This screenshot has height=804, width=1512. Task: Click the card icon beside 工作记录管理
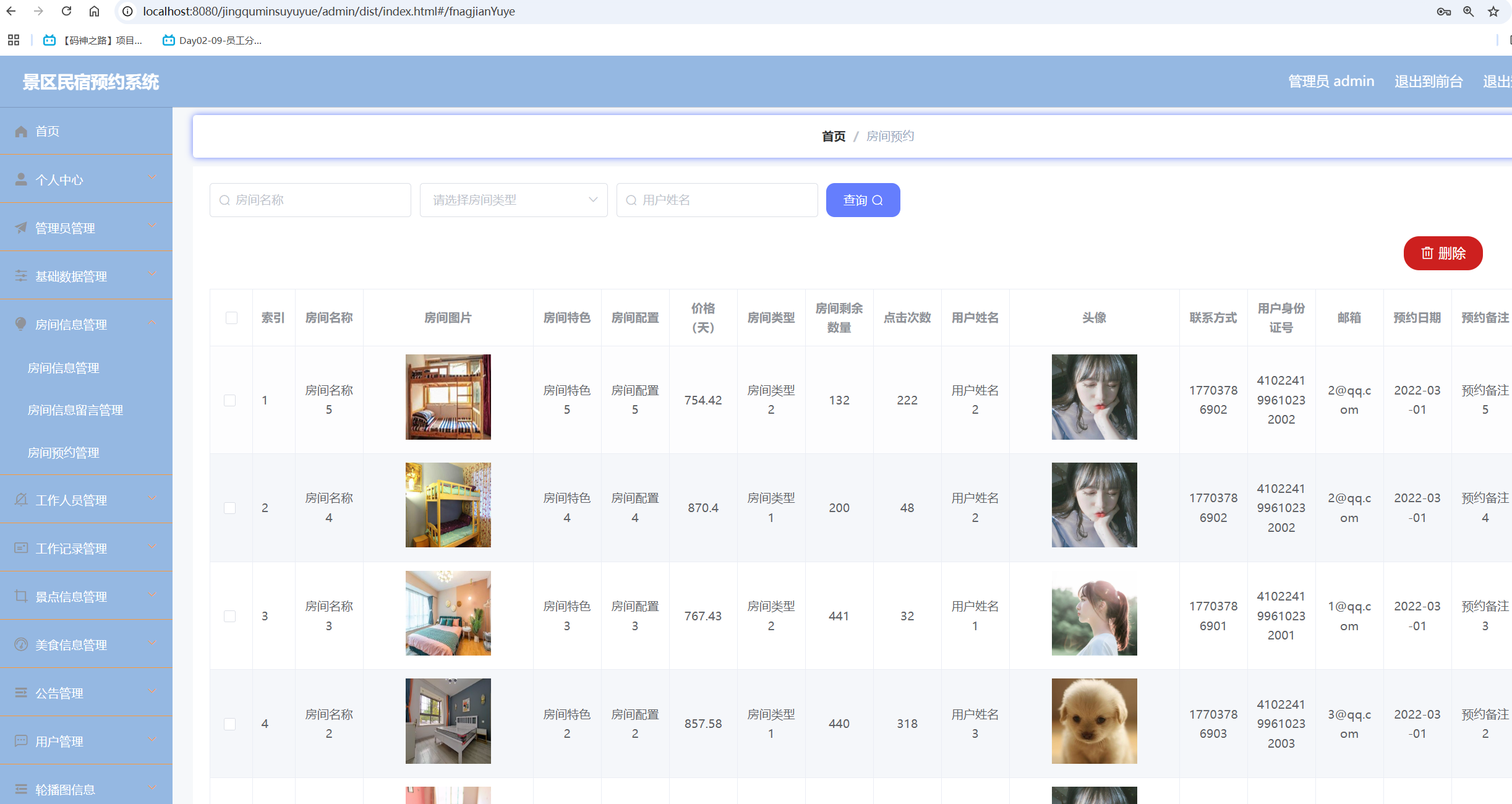point(21,548)
